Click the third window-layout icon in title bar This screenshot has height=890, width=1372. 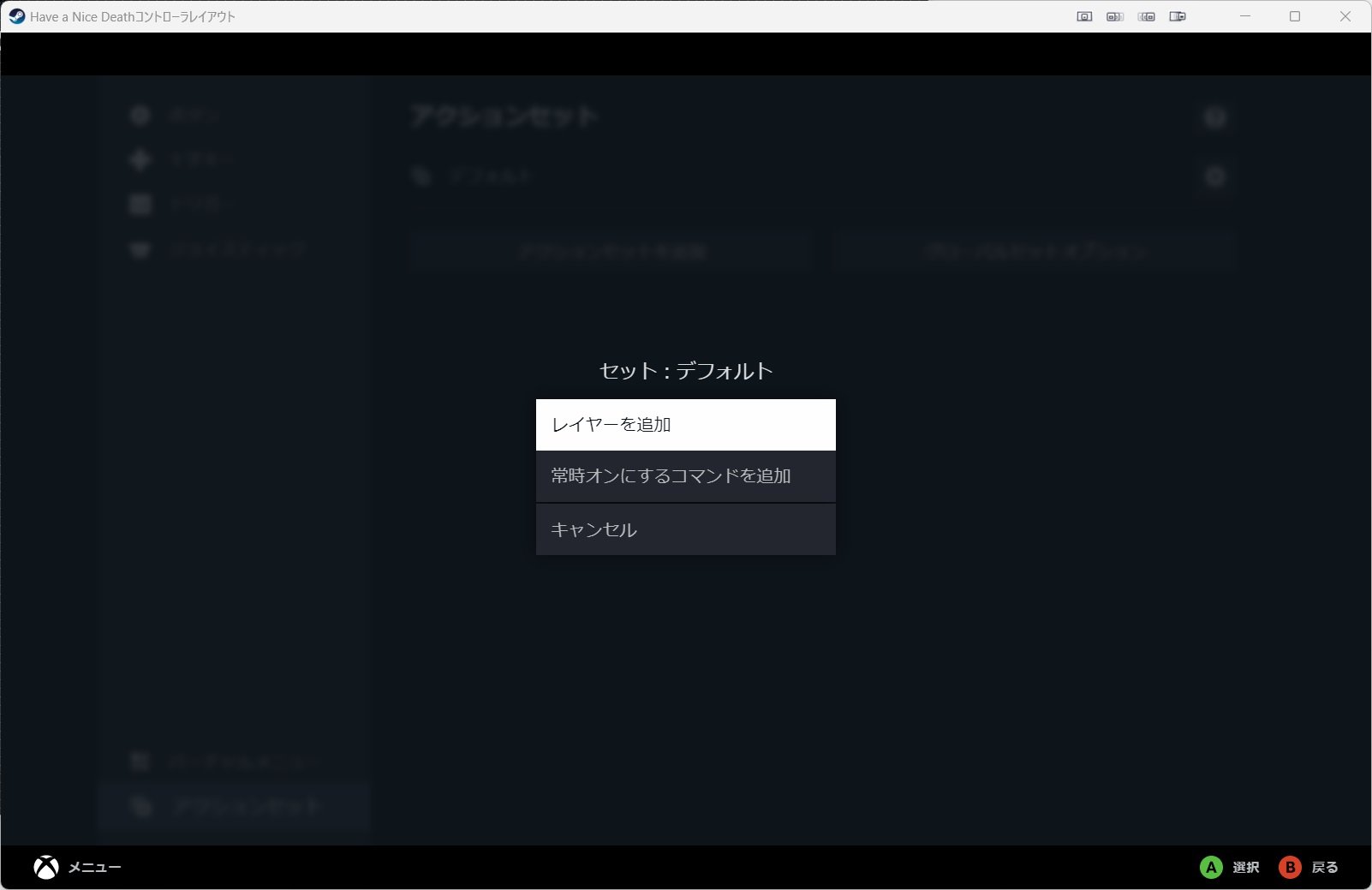click(x=1147, y=16)
